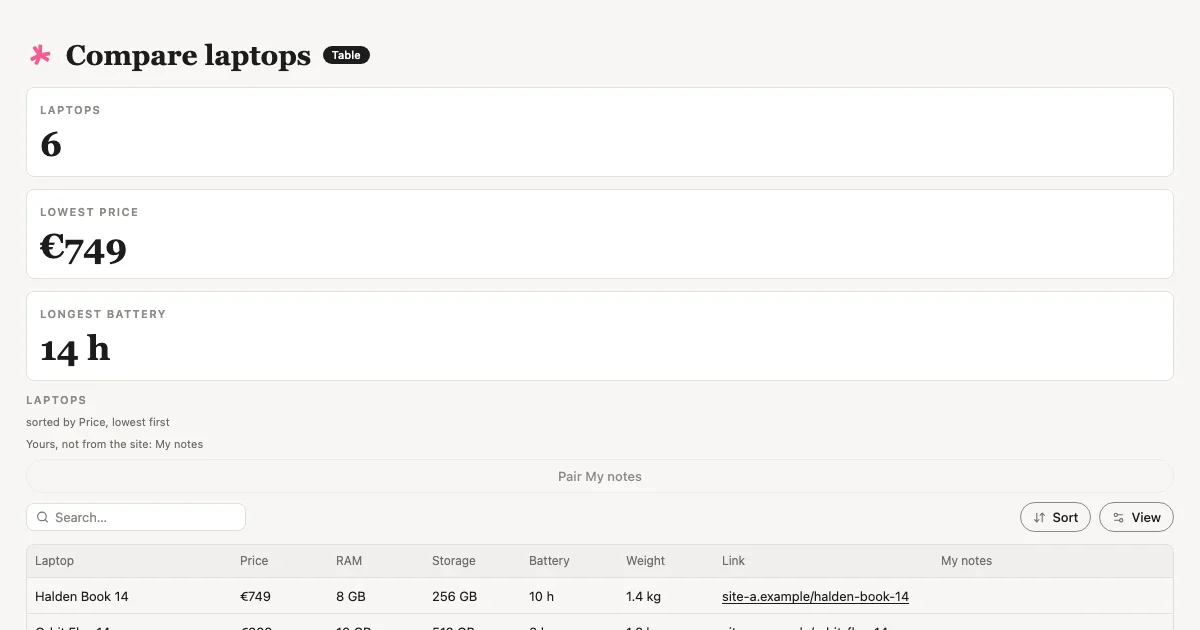Click the €749 price cell in the table
Viewport: 1200px width, 630px height.
[x=255, y=597]
